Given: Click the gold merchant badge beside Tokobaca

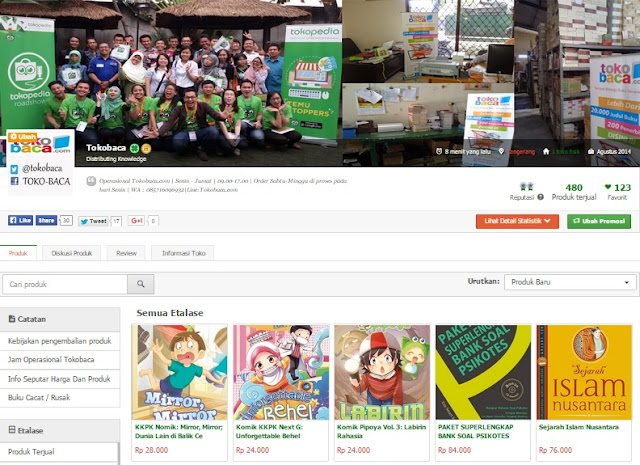Looking at the screenshot, I should [146, 148].
